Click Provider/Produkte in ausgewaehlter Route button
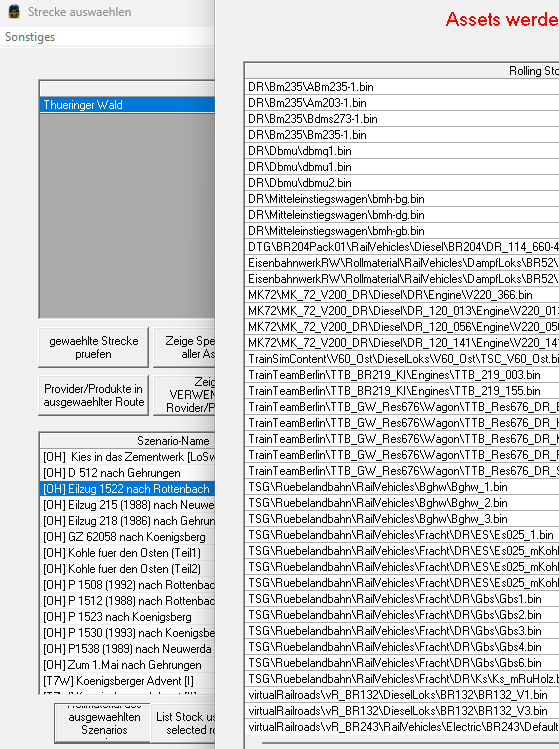Screen dimensions: 559x749 click(x=94, y=395)
